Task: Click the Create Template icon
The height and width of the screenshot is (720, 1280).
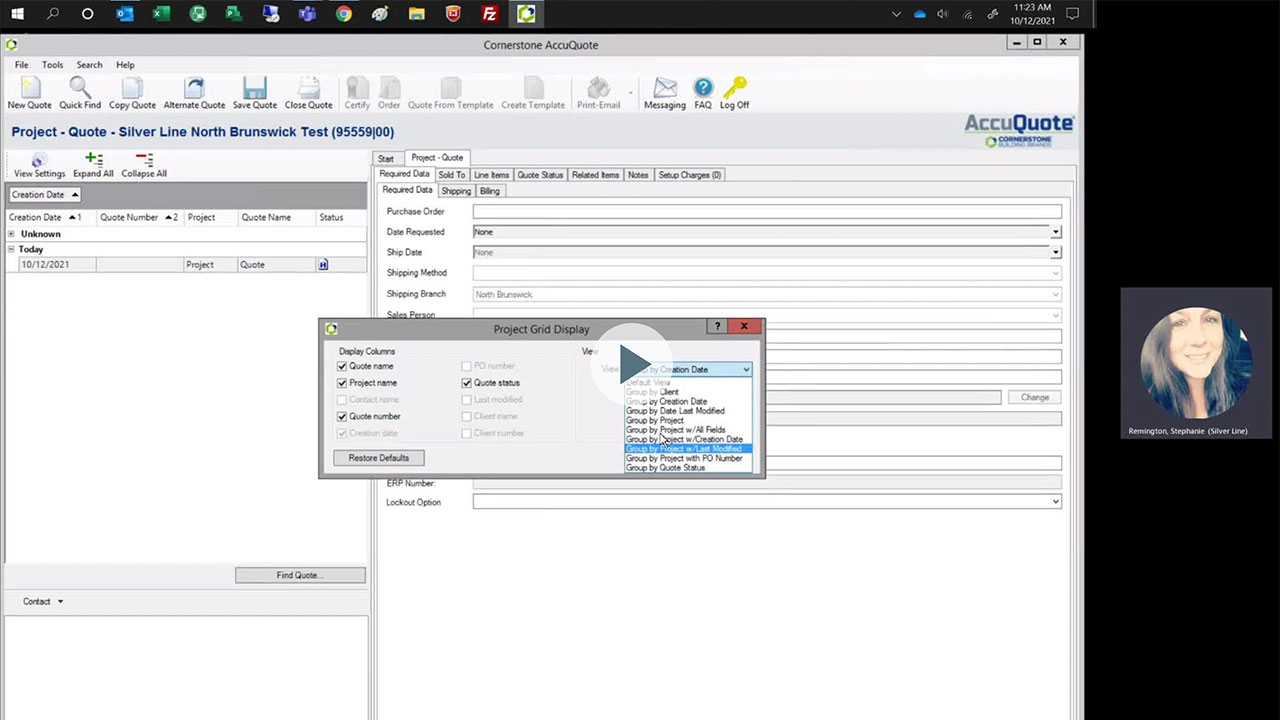Action: click(x=533, y=88)
